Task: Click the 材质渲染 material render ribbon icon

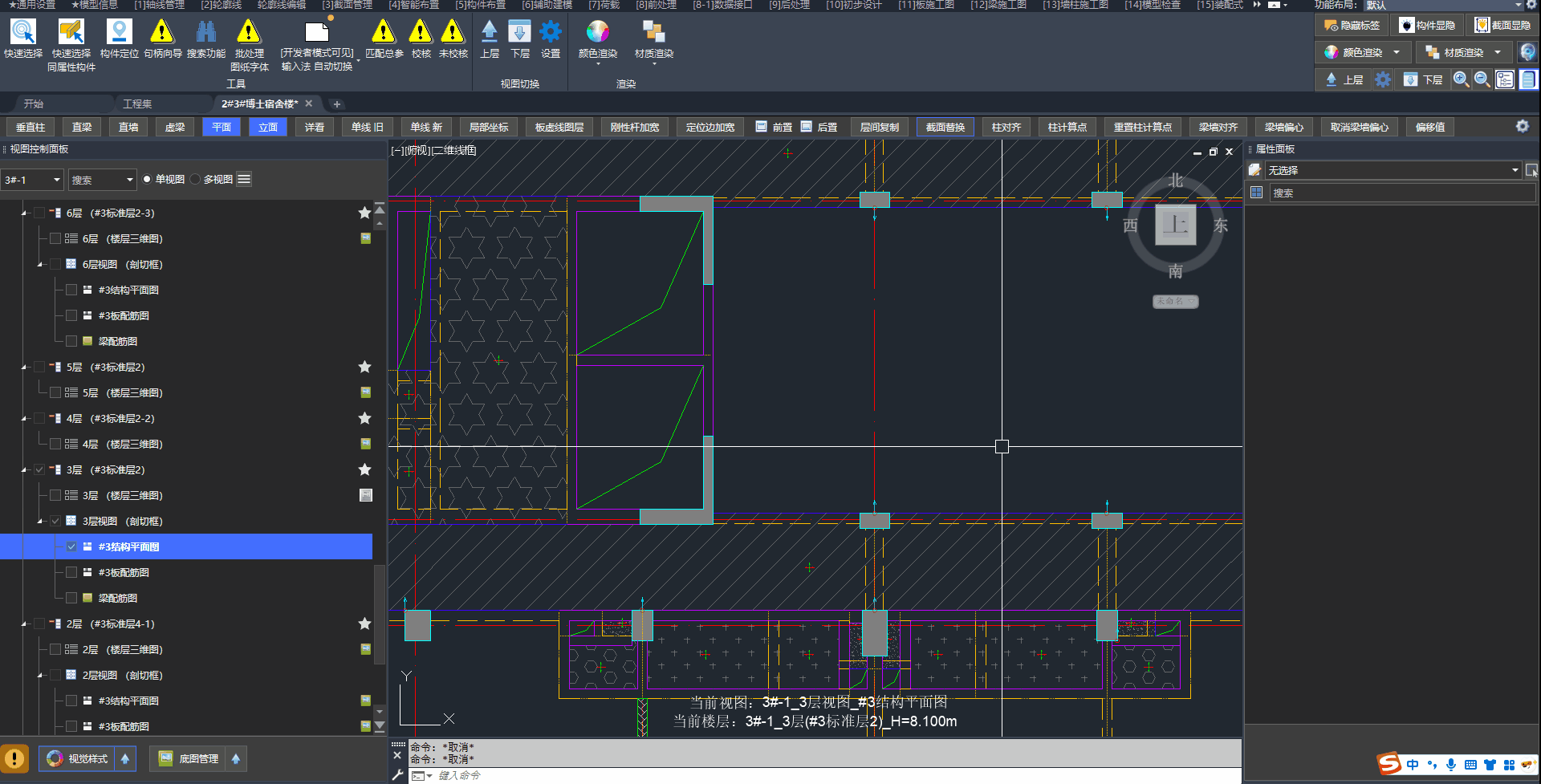Action: coord(653,32)
